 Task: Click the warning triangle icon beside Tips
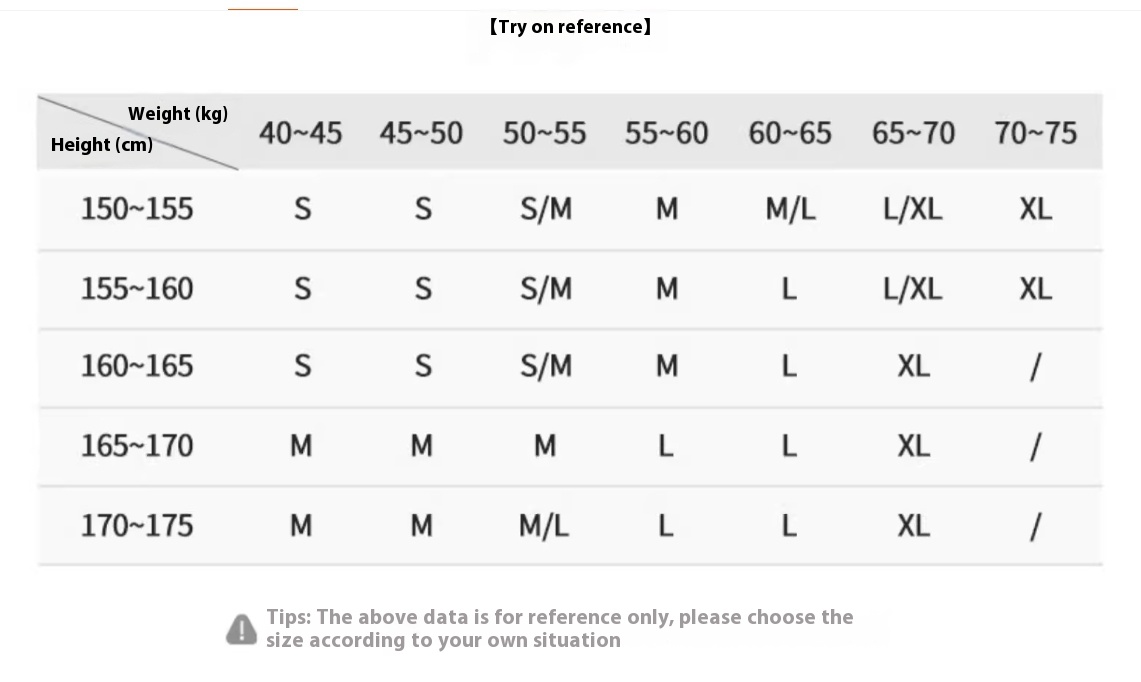tap(242, 630)
